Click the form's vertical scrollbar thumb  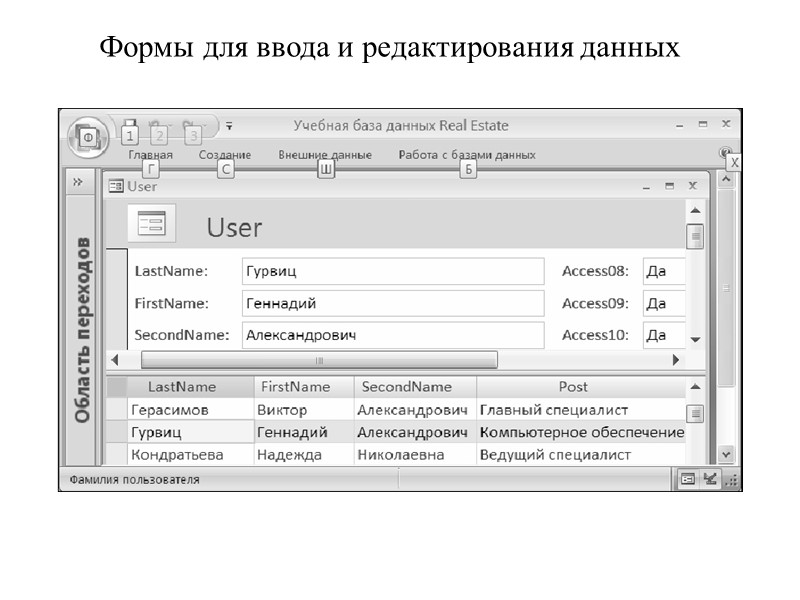pos(695,236)
